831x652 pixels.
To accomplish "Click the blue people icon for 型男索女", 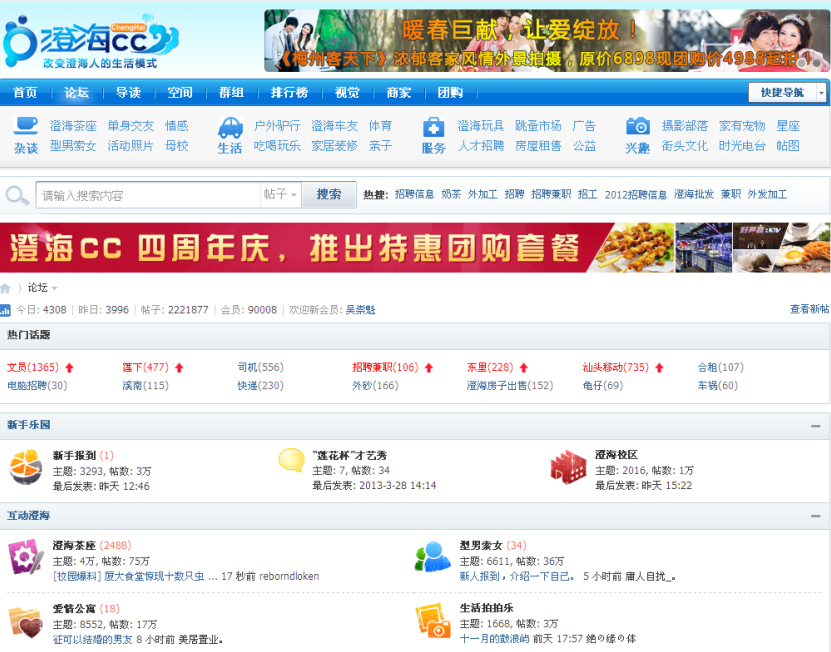I will [431, 558].
